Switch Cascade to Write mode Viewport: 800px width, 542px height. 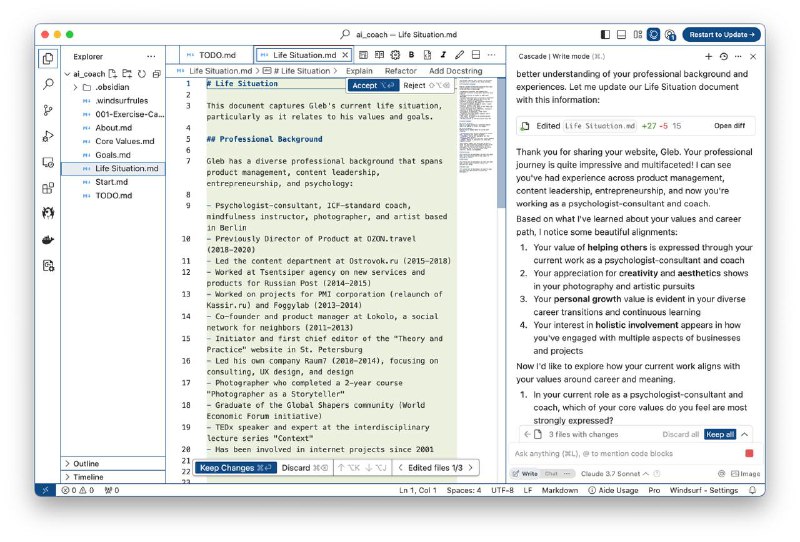click(526, 474)
